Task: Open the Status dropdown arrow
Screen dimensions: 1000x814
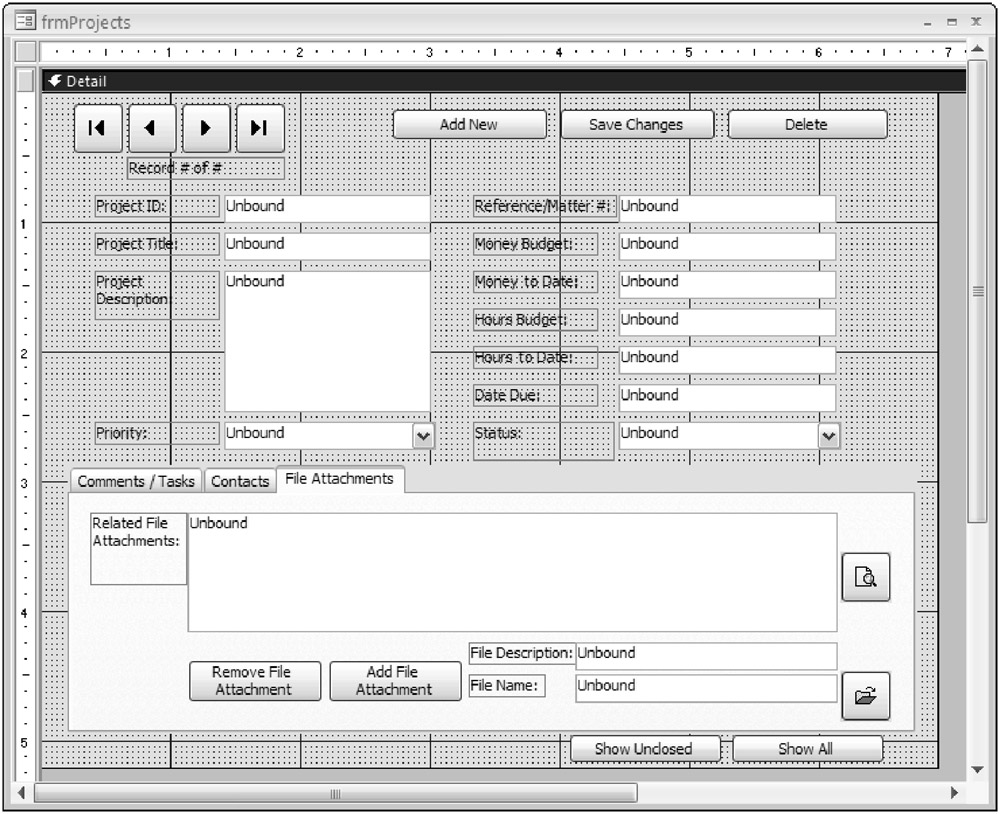Action: pyautogui.click(x=828, y=436)
